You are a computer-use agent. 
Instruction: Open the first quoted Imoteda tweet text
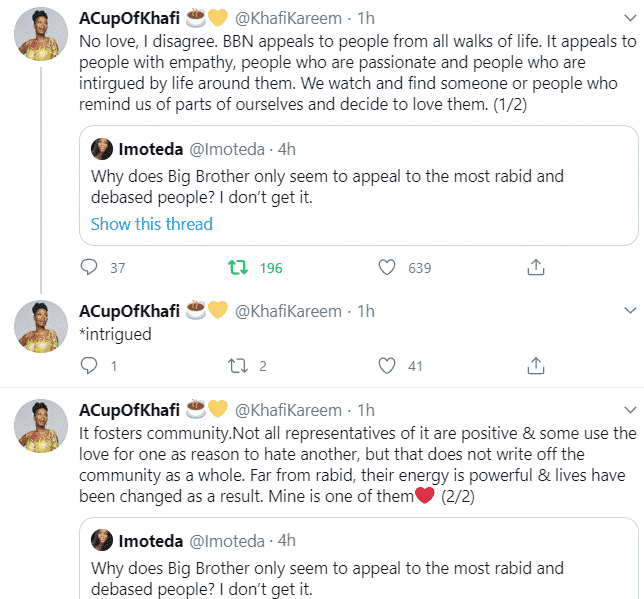(x=328, y=186)
